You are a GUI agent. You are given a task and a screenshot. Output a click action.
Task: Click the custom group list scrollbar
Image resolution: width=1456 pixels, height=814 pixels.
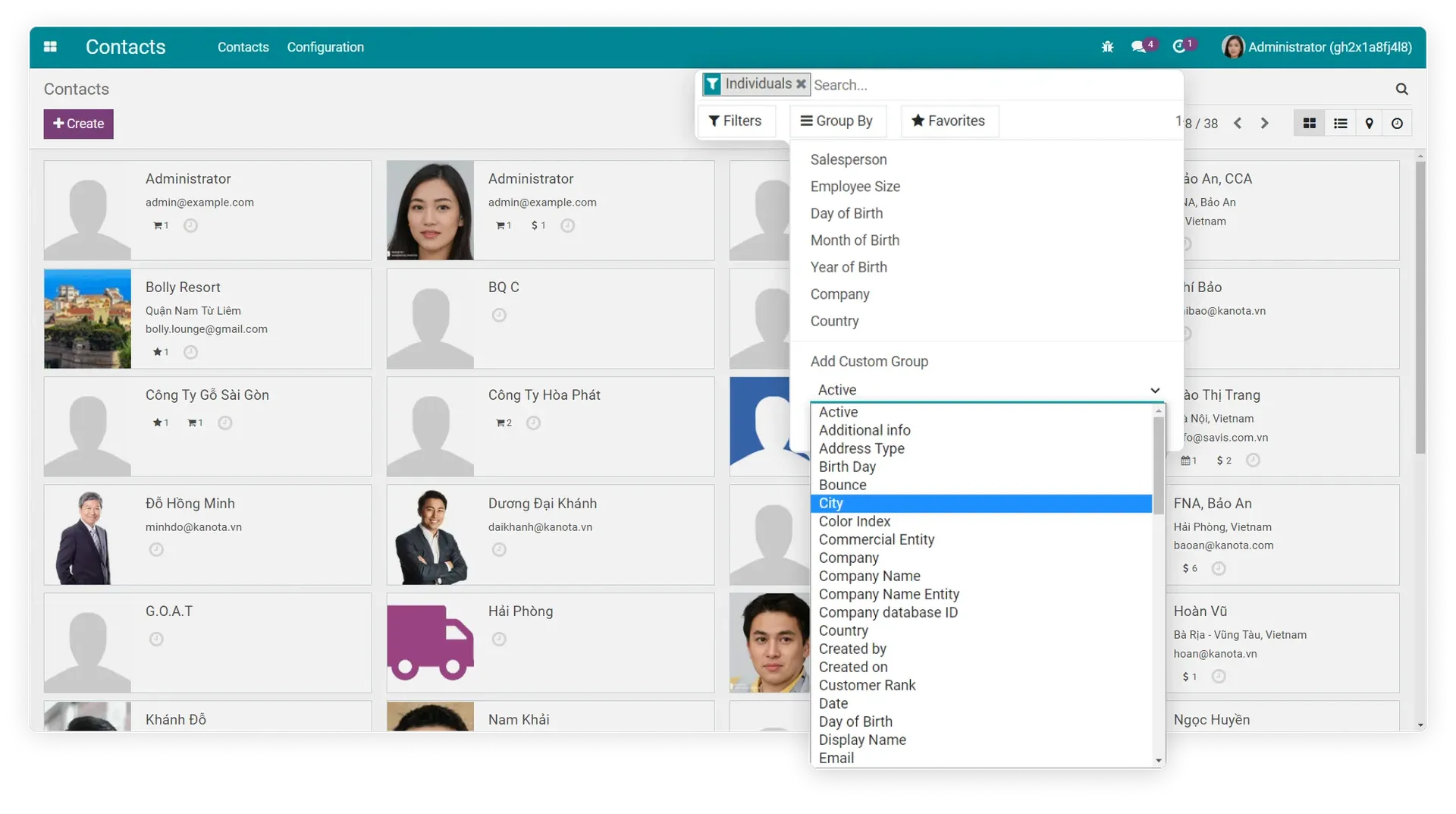[x=1158, y=465]
